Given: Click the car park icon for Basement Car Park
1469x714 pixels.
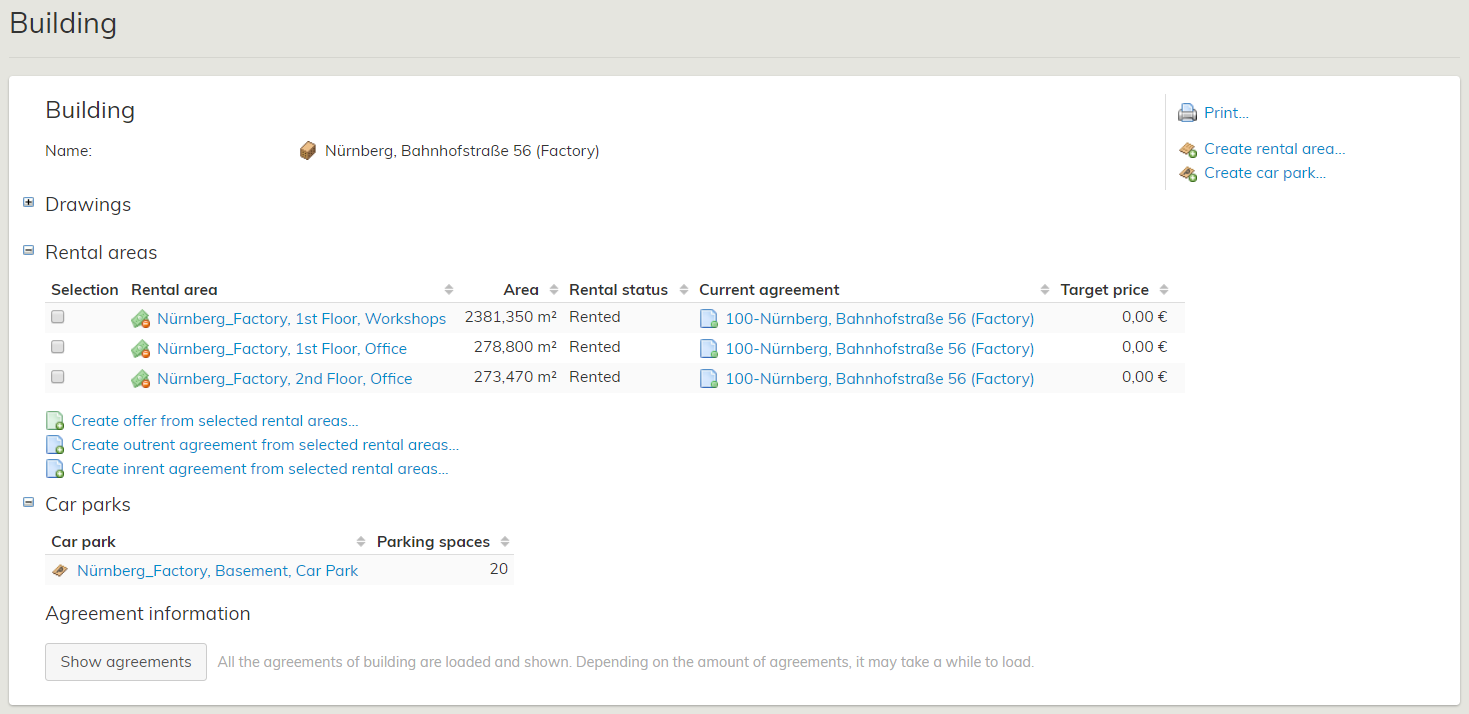Looking at the screenshot, I should pos(60,571).
